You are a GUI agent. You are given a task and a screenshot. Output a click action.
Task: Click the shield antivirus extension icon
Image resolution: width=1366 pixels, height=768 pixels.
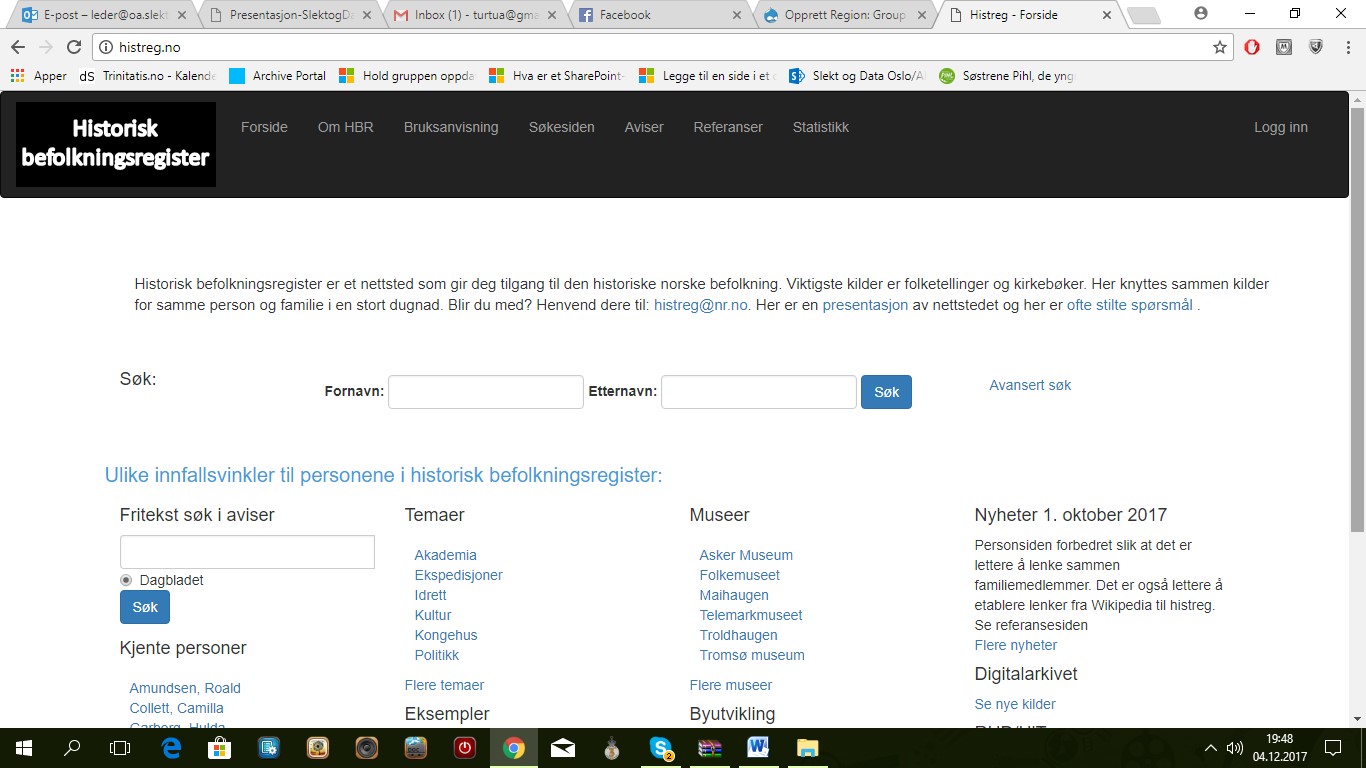click(x=1313, y=47)
